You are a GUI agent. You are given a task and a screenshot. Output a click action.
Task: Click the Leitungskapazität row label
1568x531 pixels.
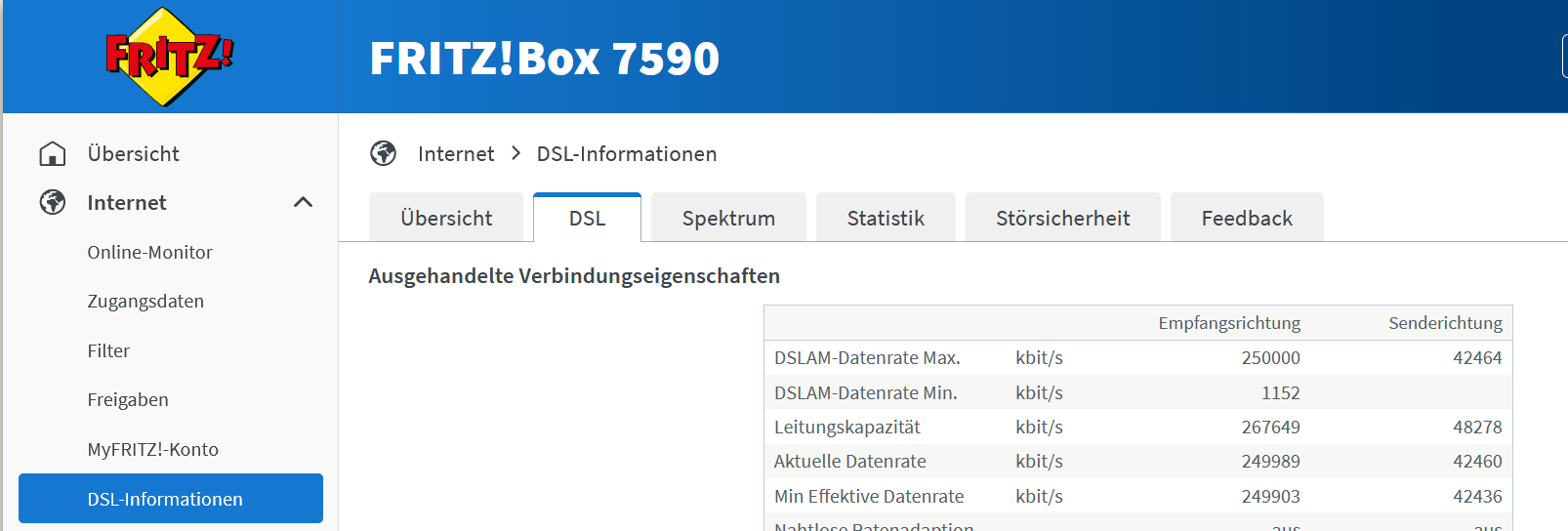tap(846, 428)
